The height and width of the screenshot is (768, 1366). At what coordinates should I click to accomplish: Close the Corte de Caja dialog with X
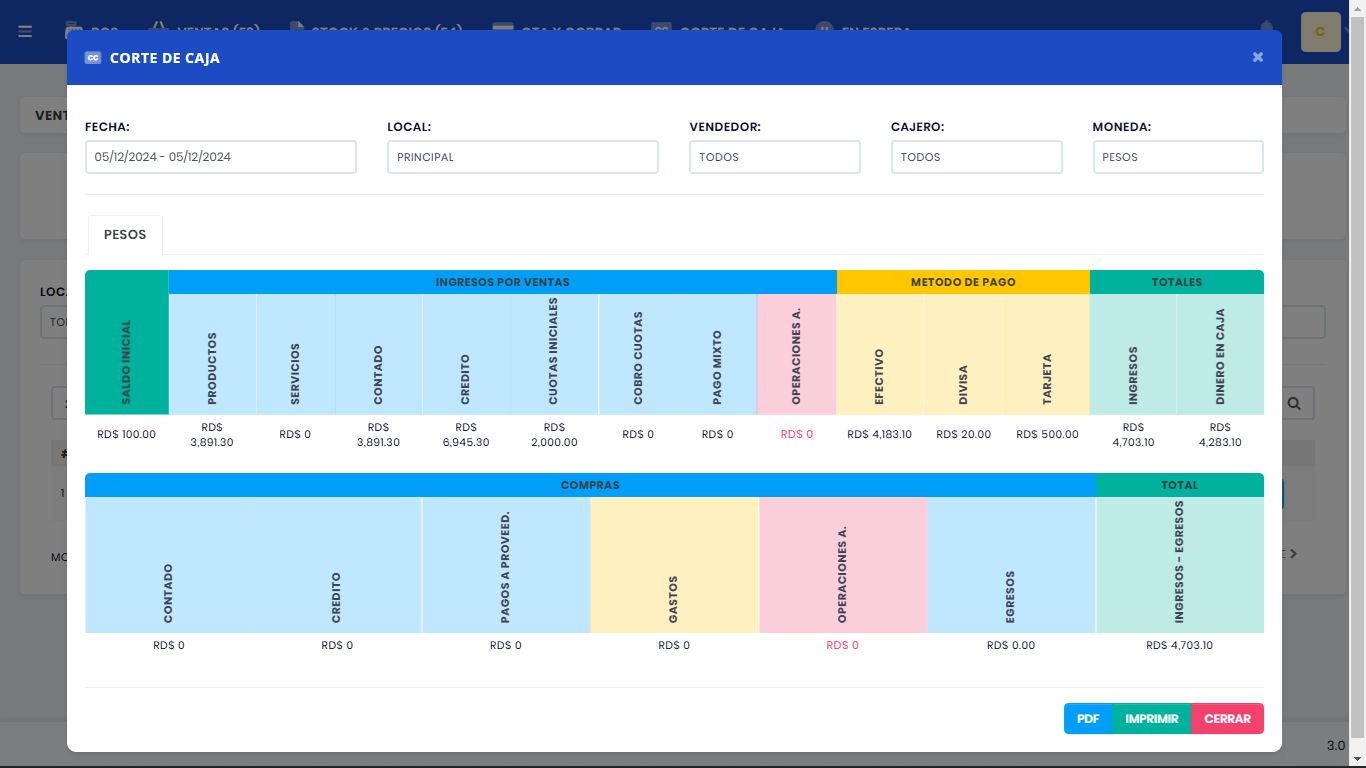(x=1257, y=57)
